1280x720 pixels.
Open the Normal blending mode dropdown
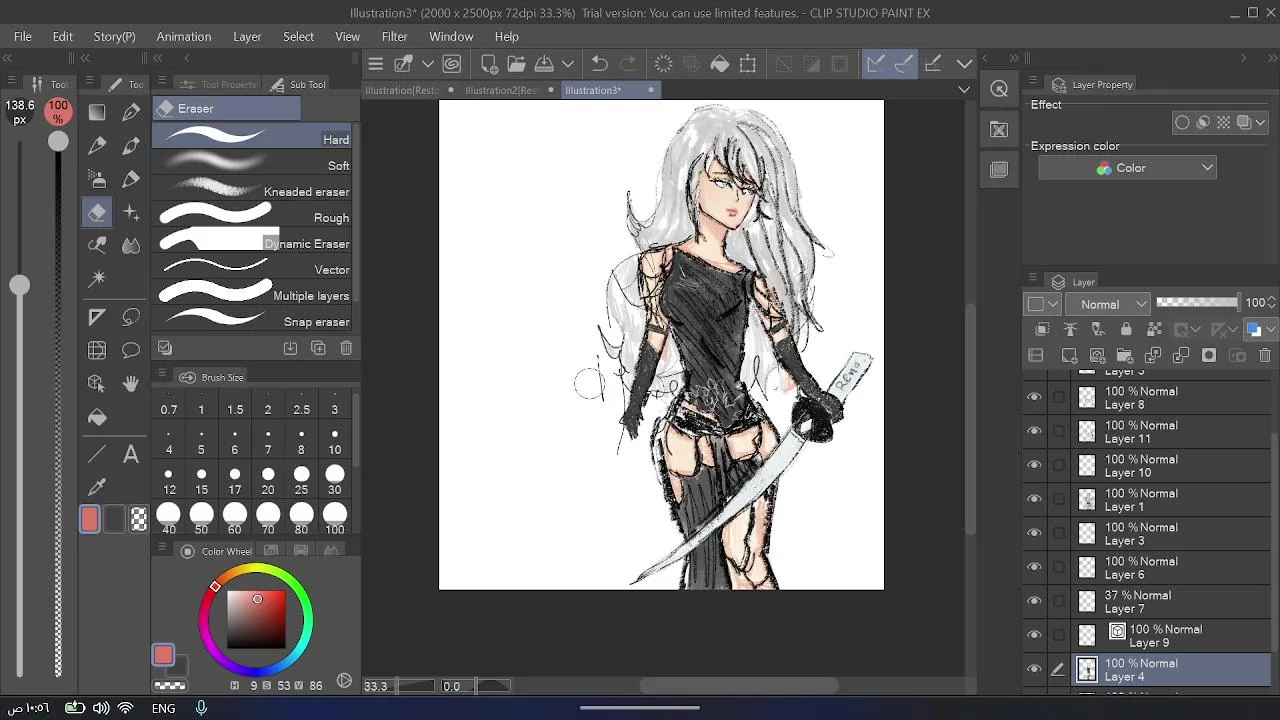click(1108, 304)
